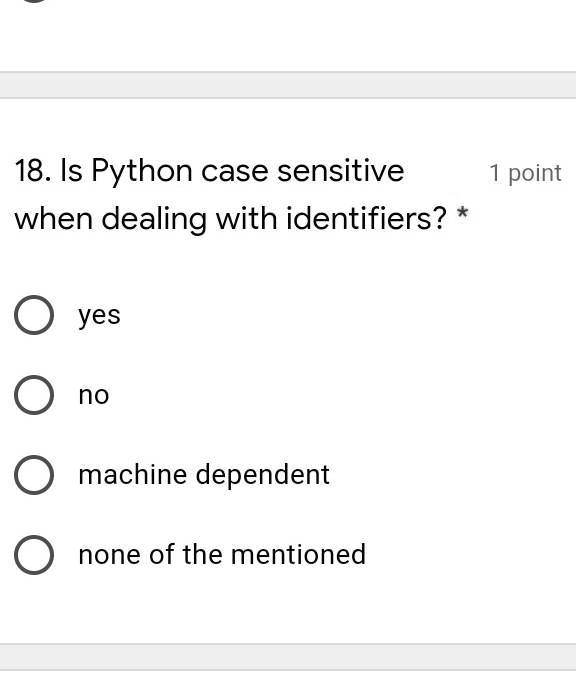The height and width of the screenshot is (675, 576).
Task: Choose the "no" radio option circle
Action: (x=34, y=395)
